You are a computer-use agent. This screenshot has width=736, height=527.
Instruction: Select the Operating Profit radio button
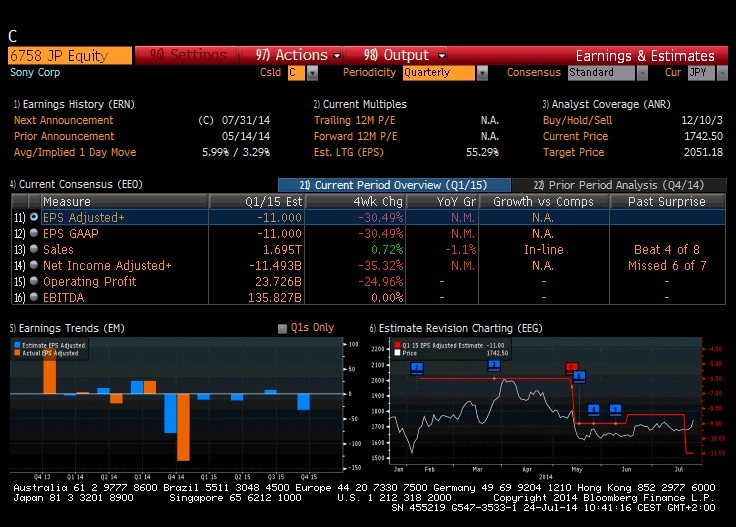[x=34, y=281]
